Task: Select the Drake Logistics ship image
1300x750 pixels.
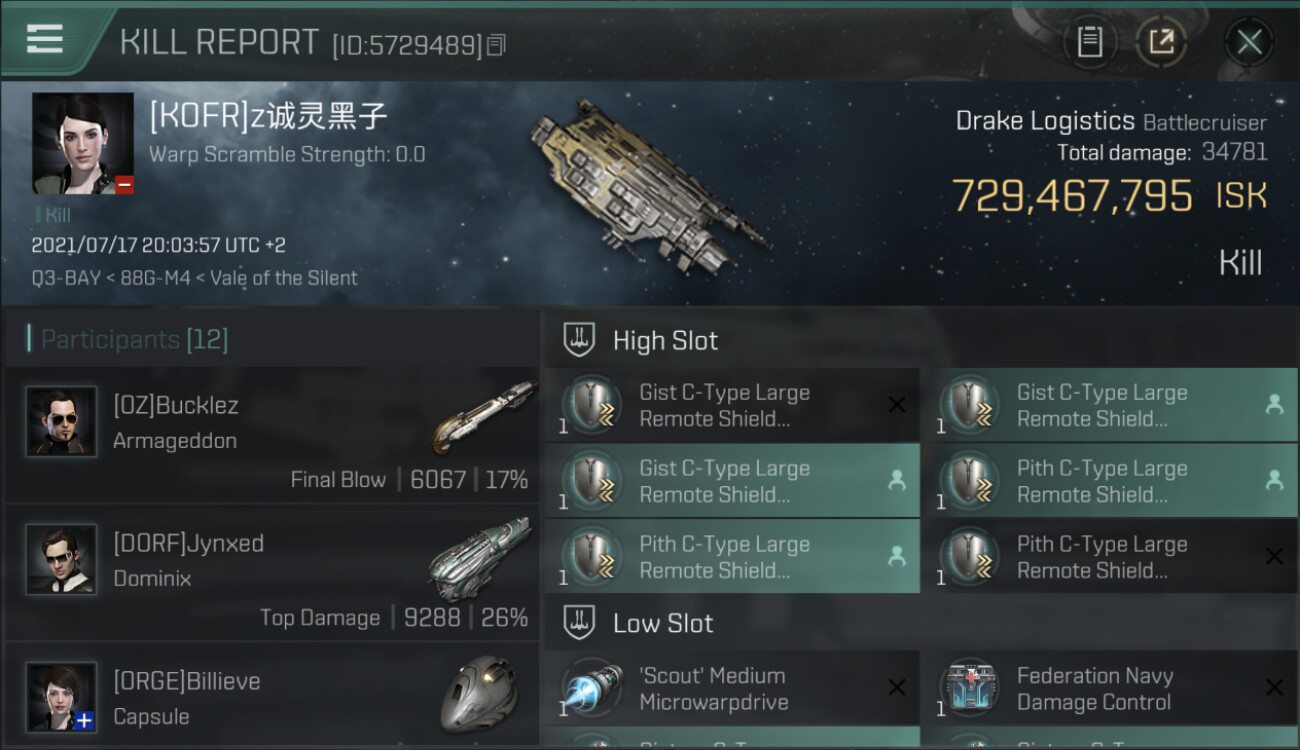Action: (650, 185)
